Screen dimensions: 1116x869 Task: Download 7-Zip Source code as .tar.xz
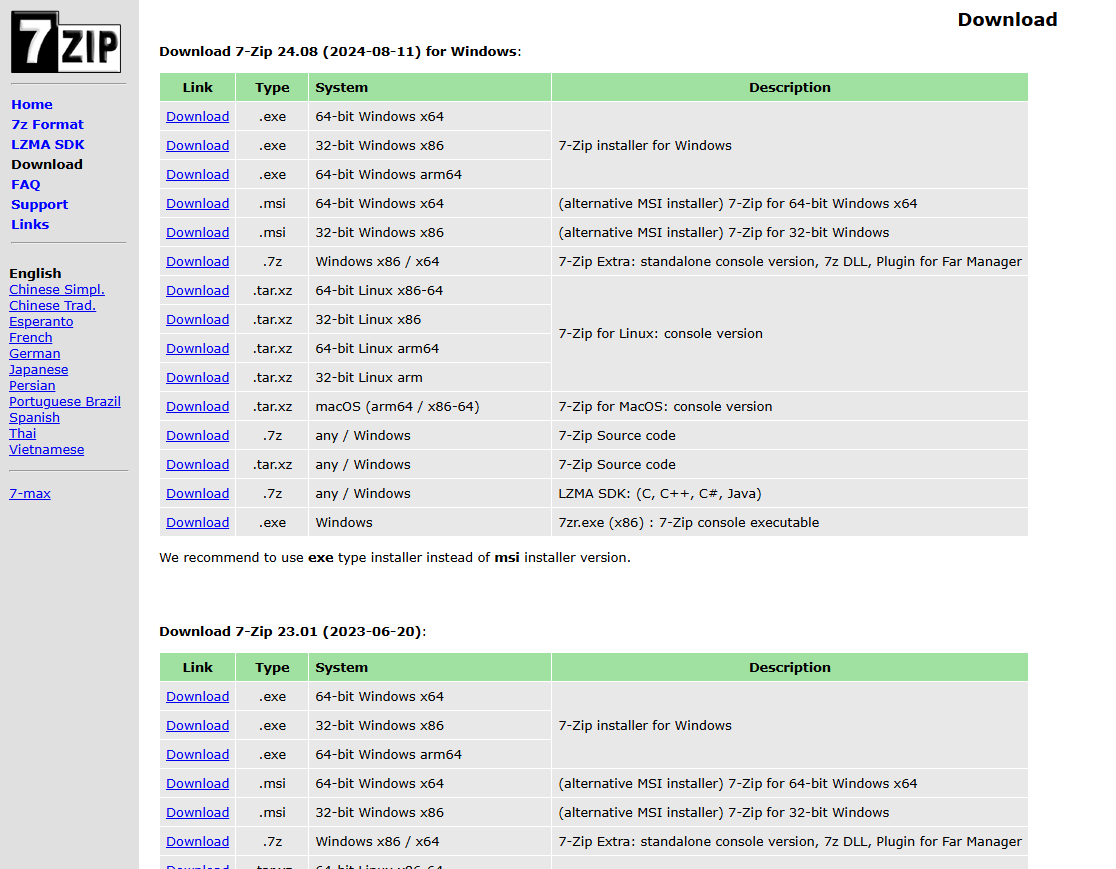[x=197, y=465]
